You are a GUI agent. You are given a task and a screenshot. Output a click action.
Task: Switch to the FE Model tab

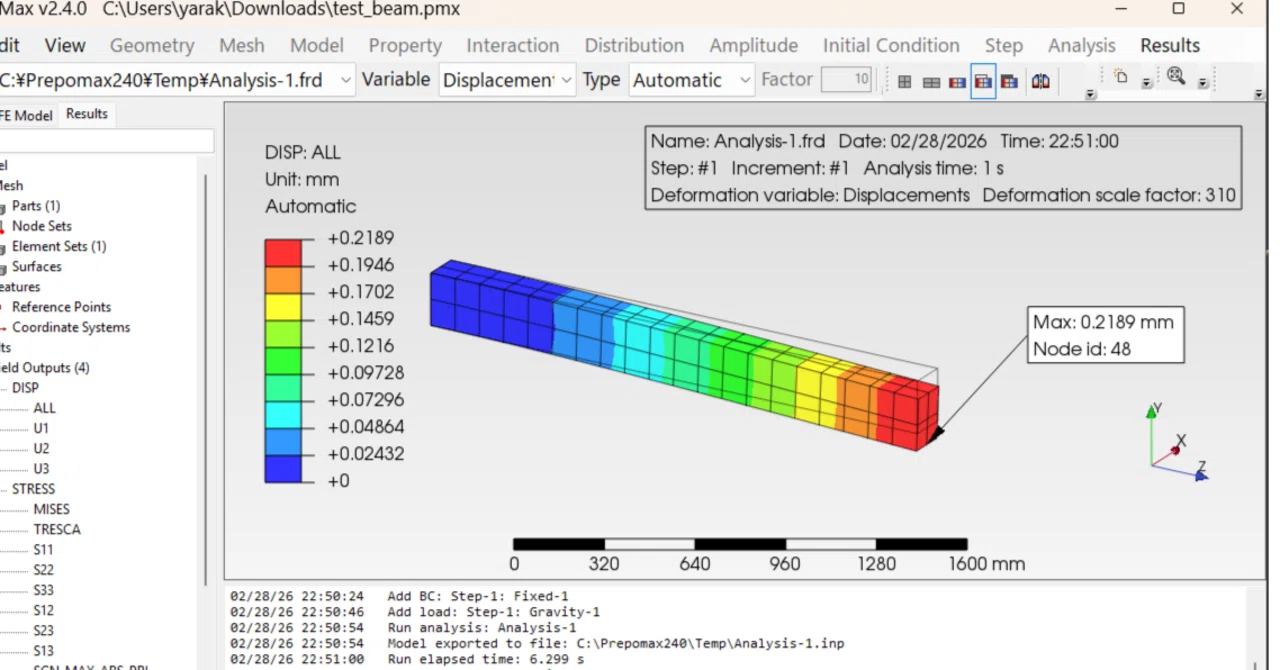tap(27, 115)
